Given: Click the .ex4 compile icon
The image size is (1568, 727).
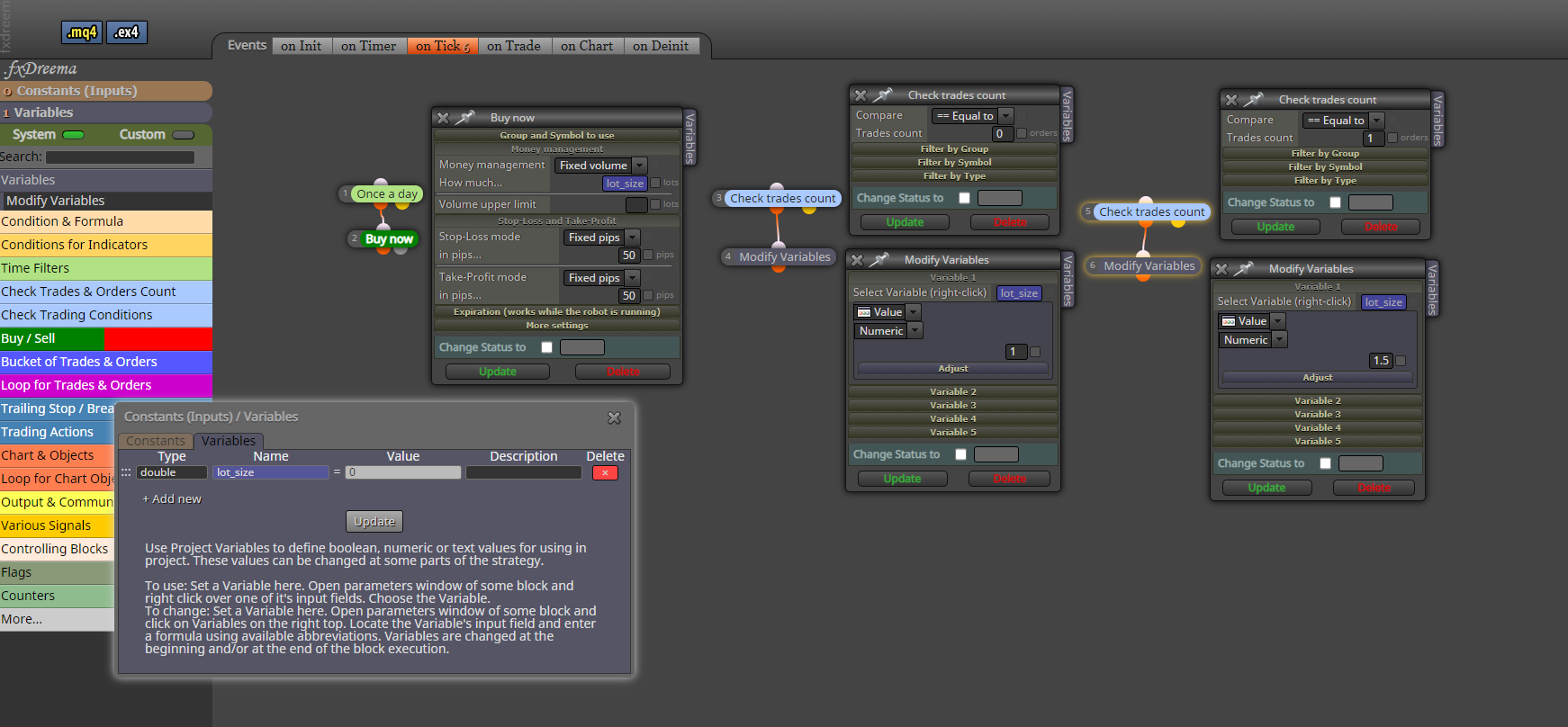Looking at the screenshot, I should (x=127, y=32).
